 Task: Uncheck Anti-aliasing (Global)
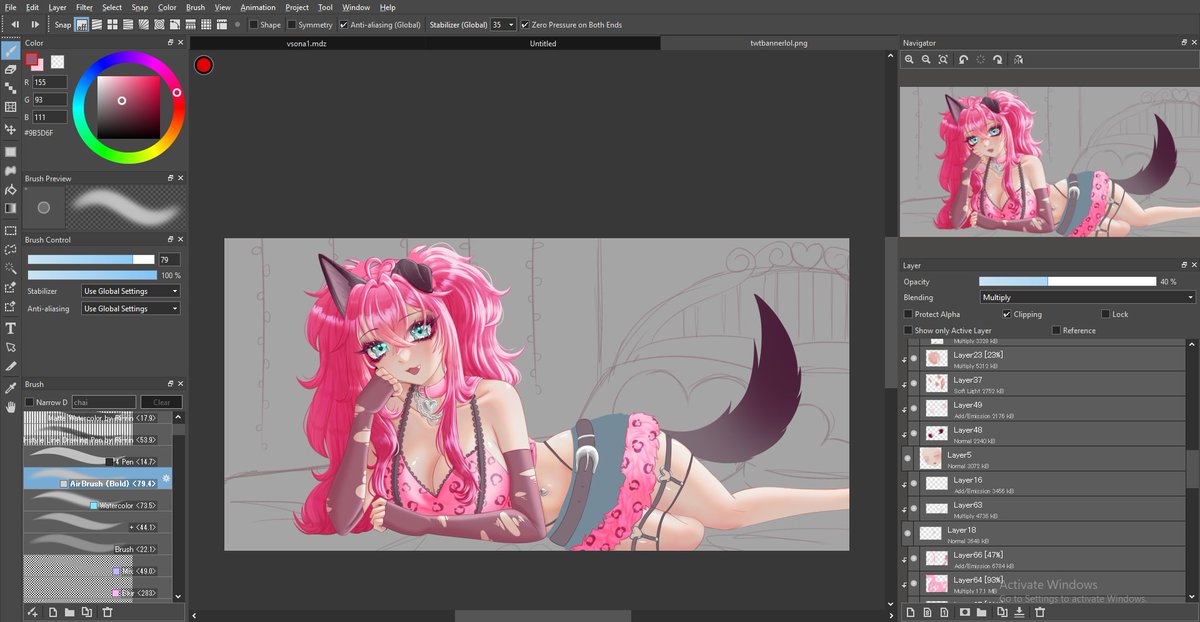(x=344, y=24)
